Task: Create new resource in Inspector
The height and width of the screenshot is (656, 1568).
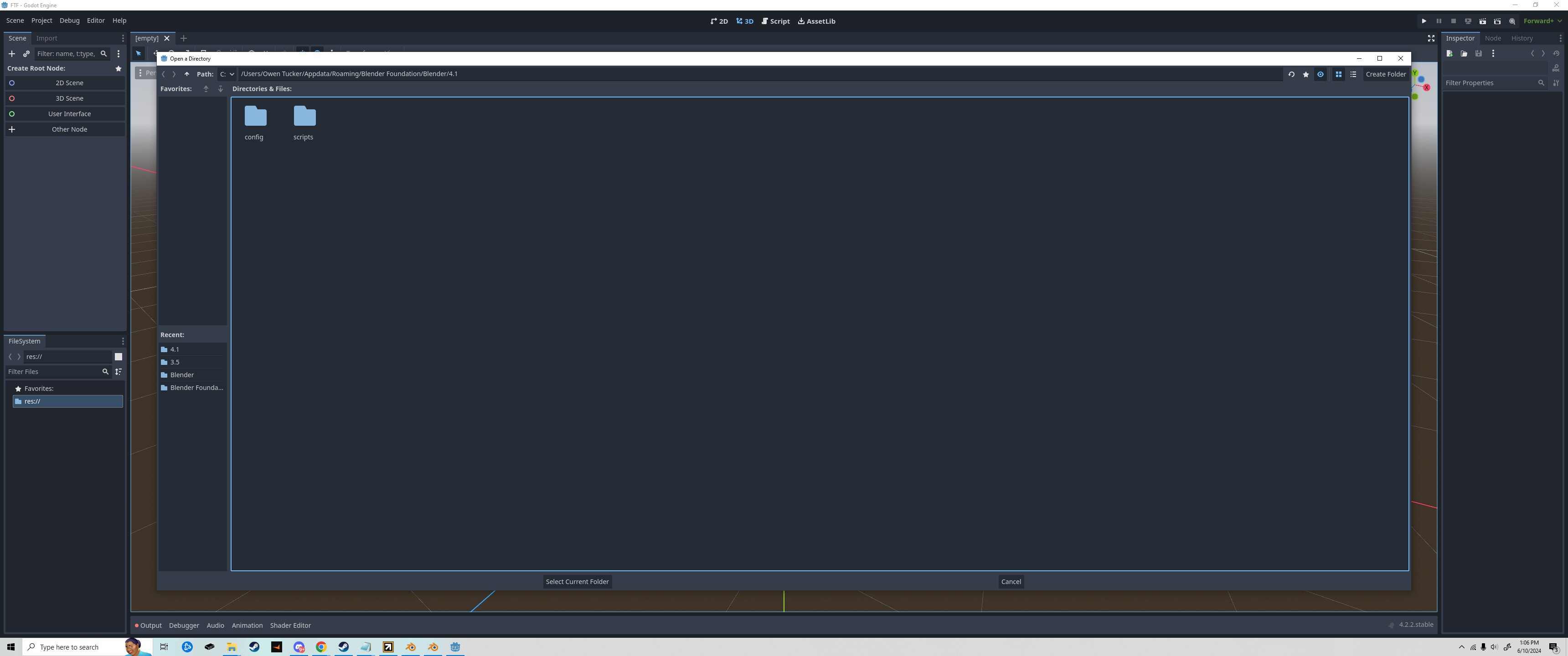Action: tap(1449, 54)
